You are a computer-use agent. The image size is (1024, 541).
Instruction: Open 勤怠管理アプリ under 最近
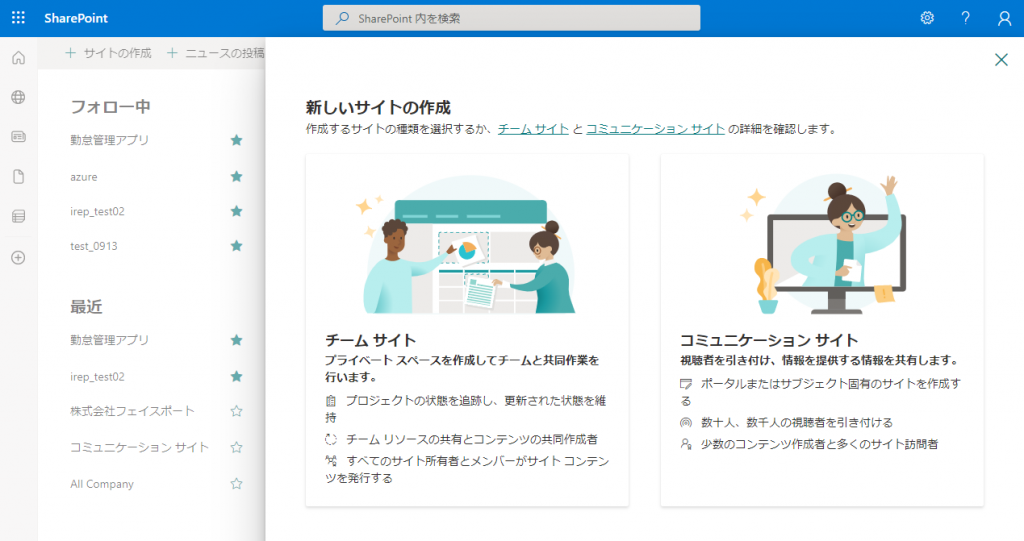pyautogui.click(x=110, y=340)
